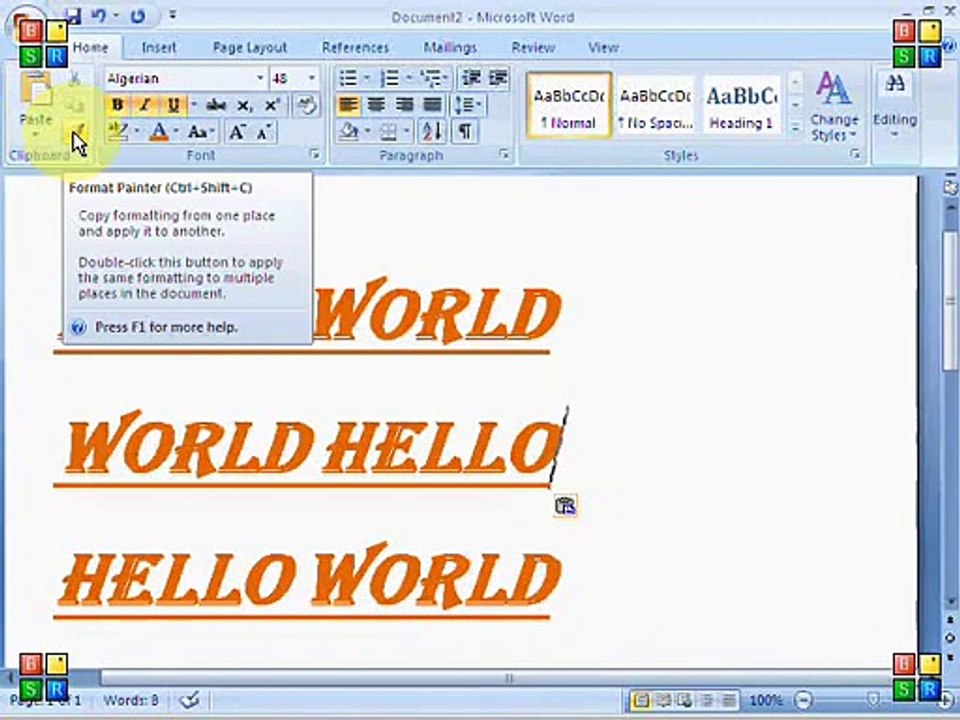The width and height of the screenshot is (960, 720).
Task: Toggle Strikethrough formatting
Action: click(x=216, y=105)
